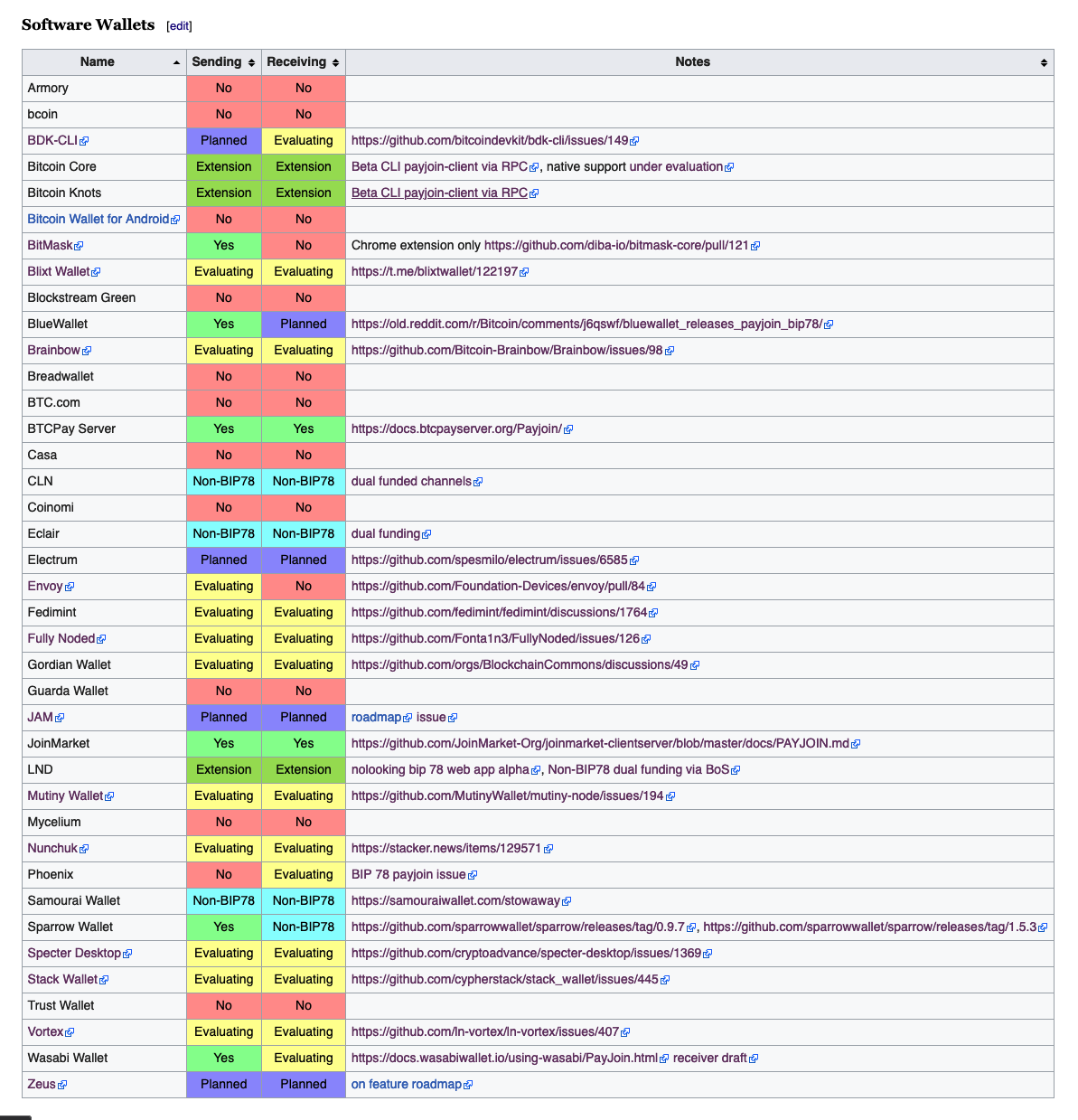
Task: Open the Electrum GitHub issue 6585 link
Action: [490, 560]
